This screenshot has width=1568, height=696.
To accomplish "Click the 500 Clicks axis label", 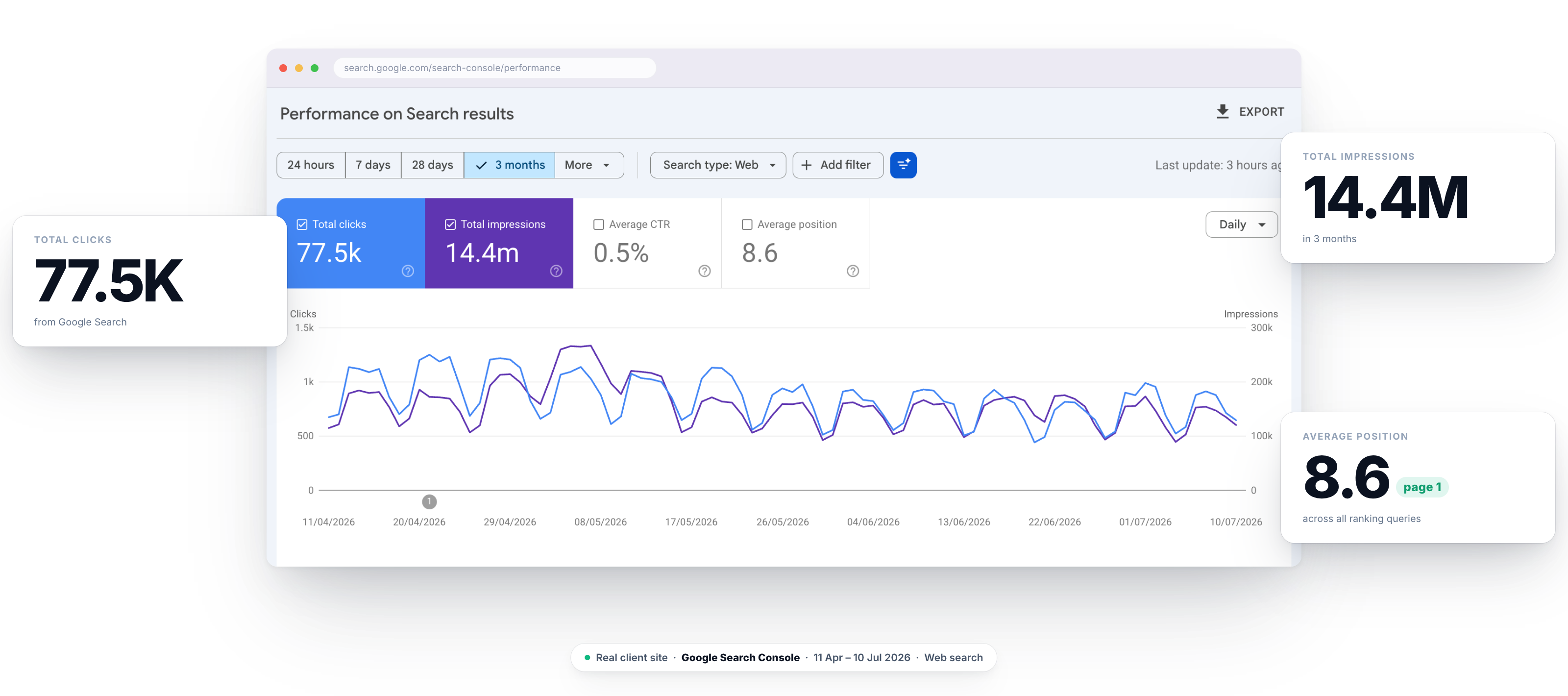I will point(306,436).
